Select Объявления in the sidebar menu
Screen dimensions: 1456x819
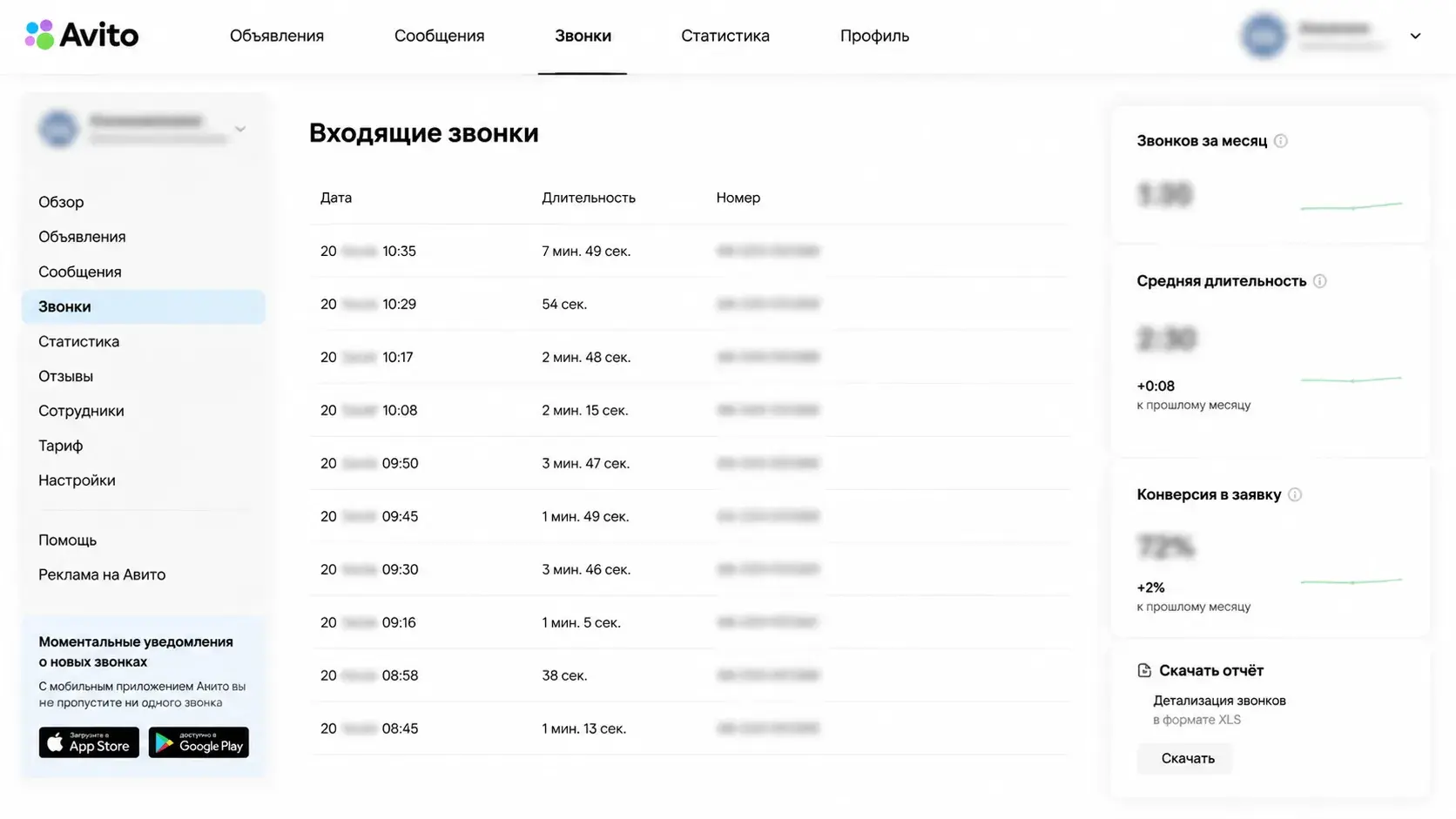pyautogui.click(x=82, y=237)
